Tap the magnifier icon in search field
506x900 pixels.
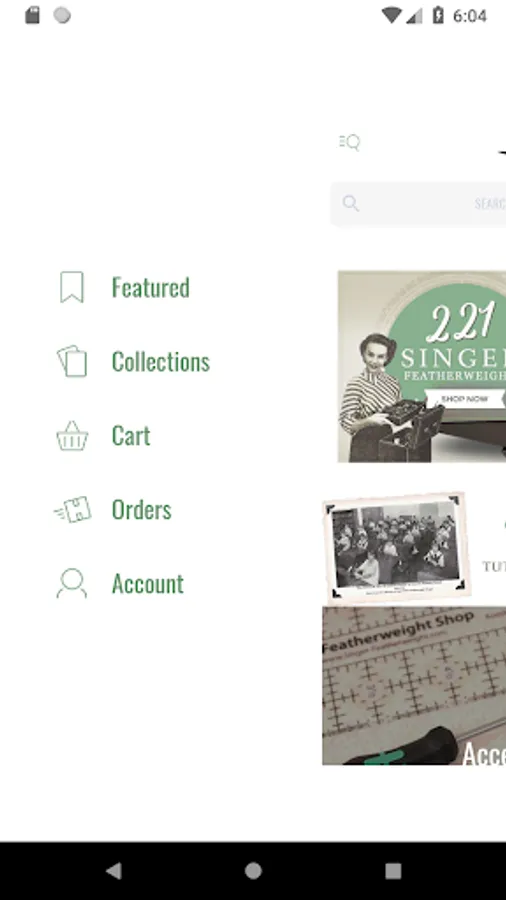pos(351,203)
